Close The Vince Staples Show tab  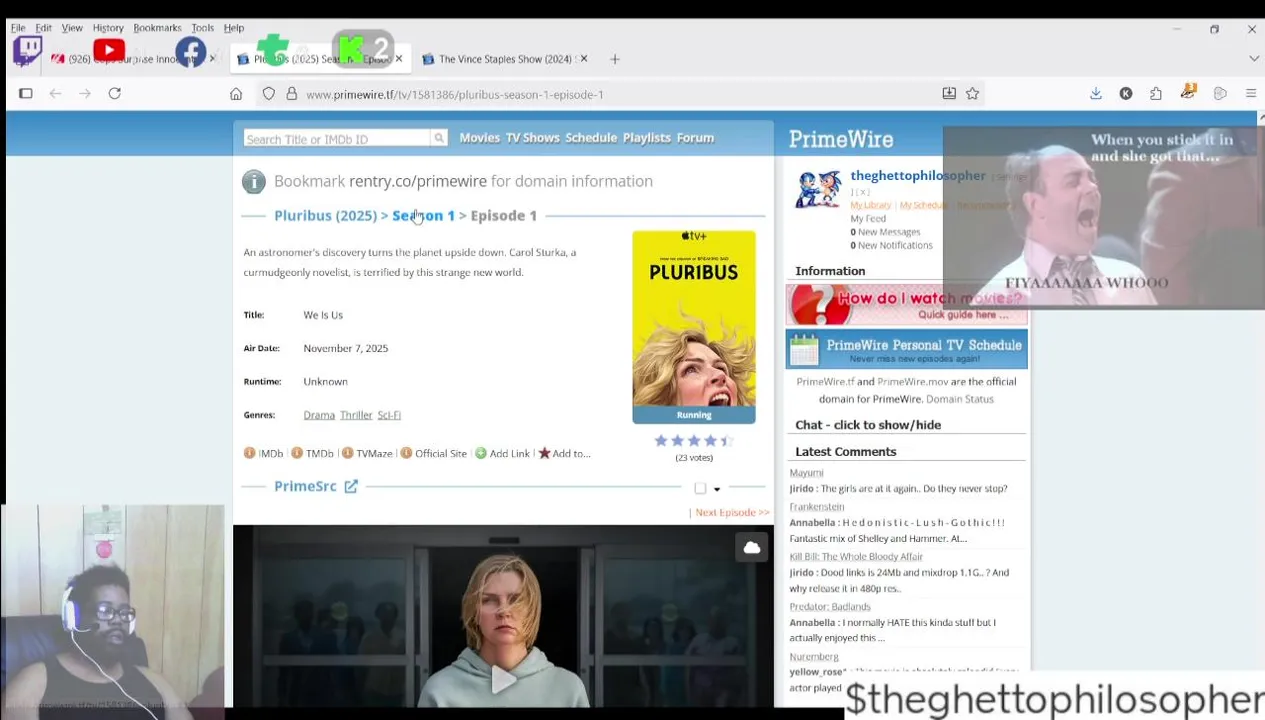pyautogui.click(x=584, y=59)
